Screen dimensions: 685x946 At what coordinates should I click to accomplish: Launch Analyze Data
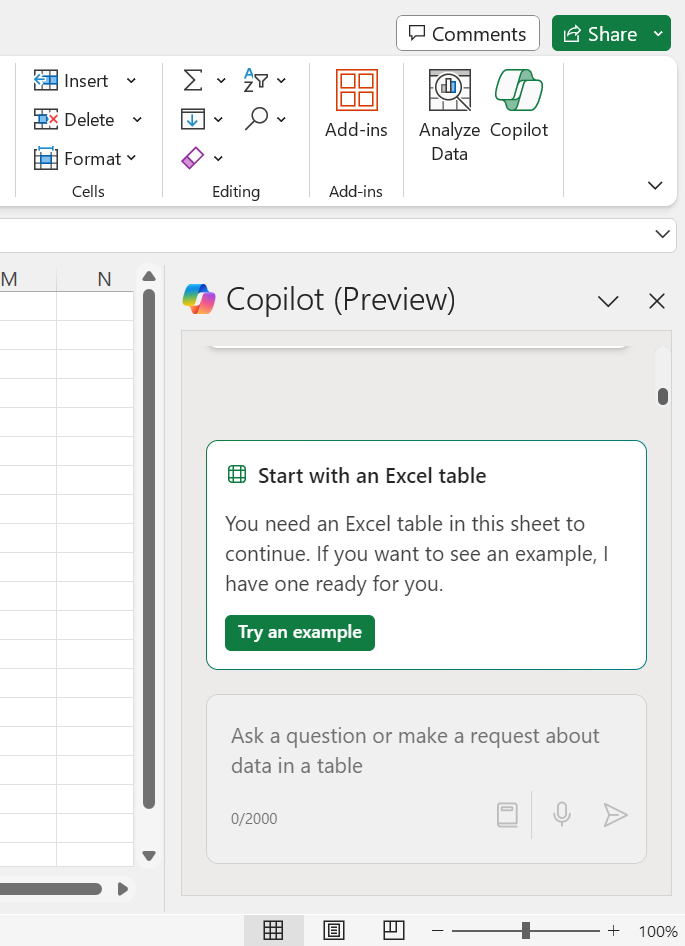449,115
